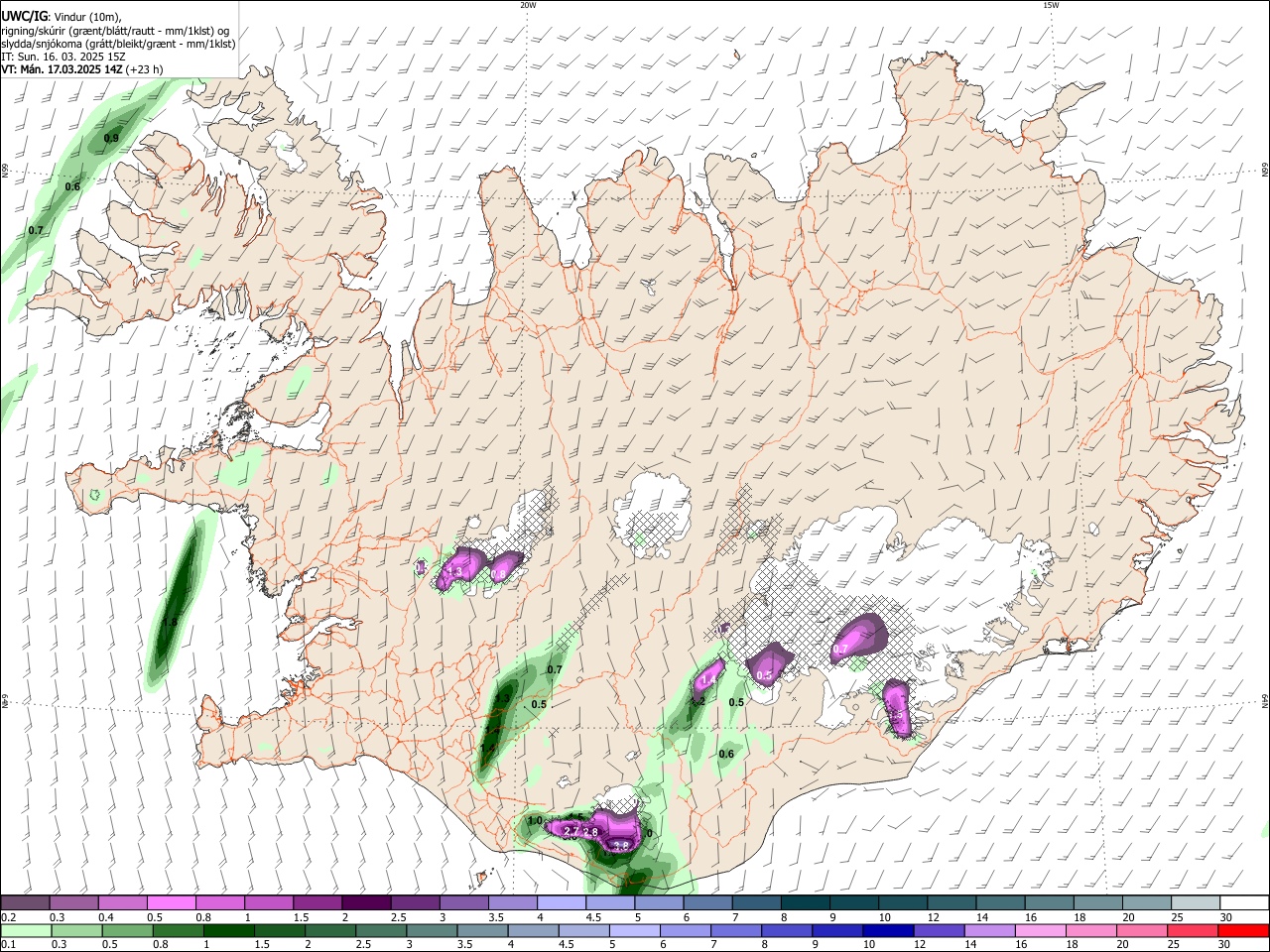The width and height of the screenshot is (1270, 952).
Task: Pick the pink 16–18 rain scale swatch
Action: [1041, 930]
